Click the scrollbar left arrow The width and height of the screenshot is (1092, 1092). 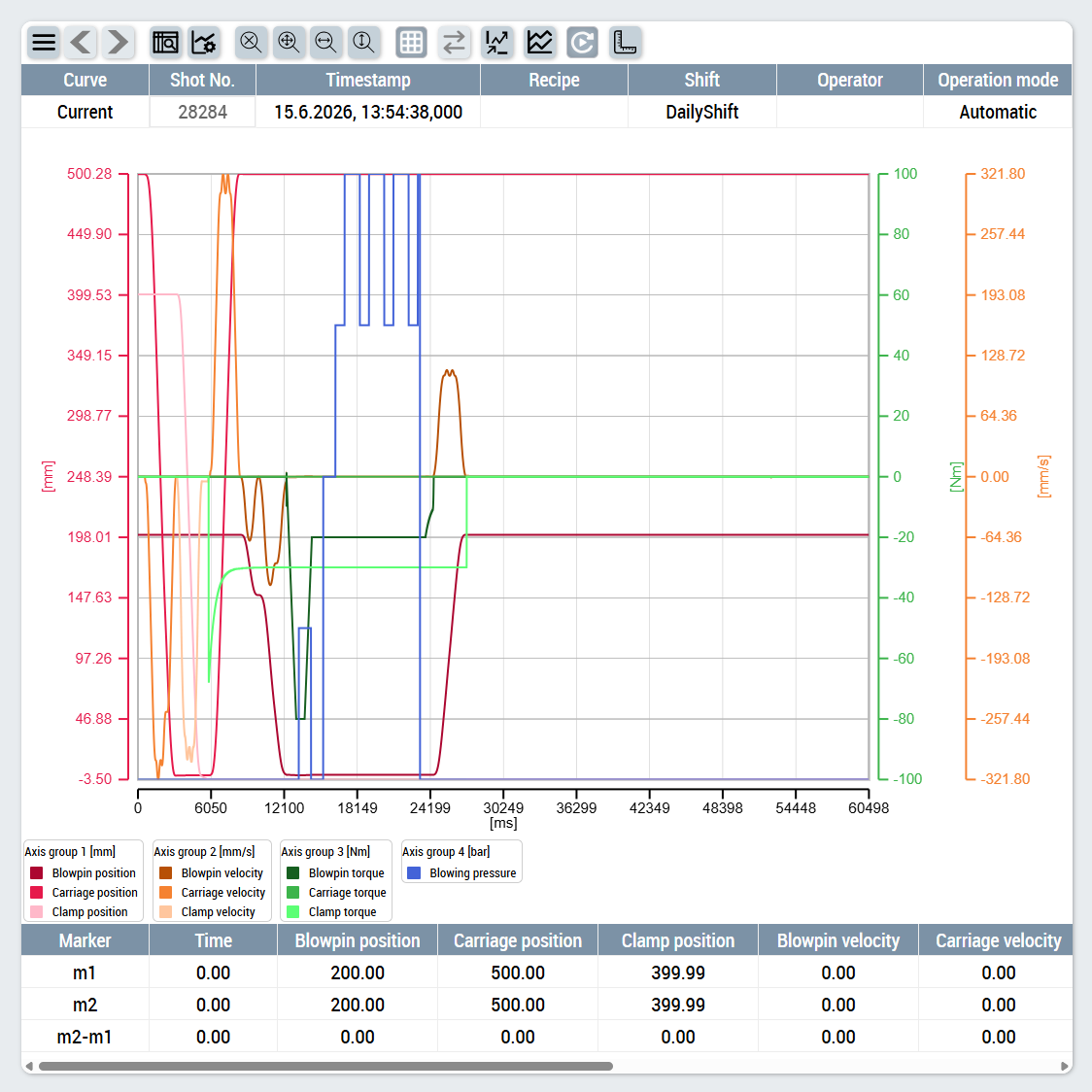28,1066
